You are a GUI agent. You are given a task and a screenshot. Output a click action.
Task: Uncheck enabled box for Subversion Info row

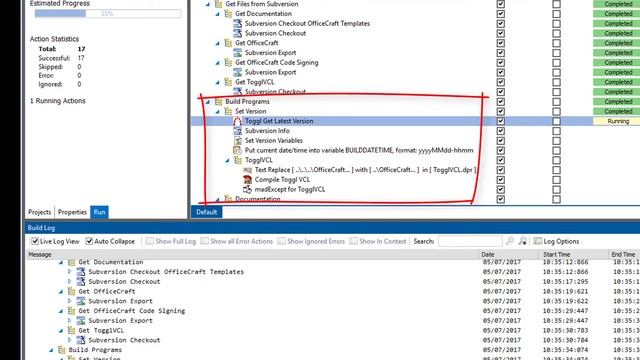click(501, 131)
